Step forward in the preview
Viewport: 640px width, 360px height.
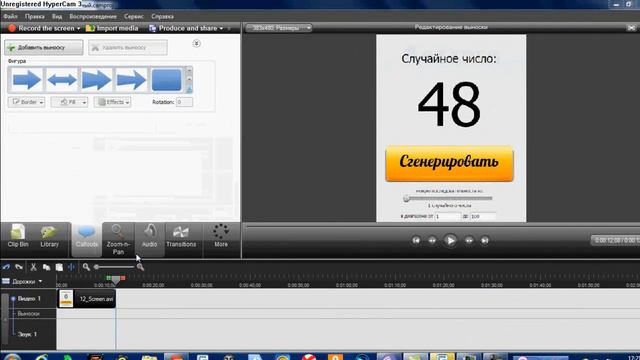[469, 240]
